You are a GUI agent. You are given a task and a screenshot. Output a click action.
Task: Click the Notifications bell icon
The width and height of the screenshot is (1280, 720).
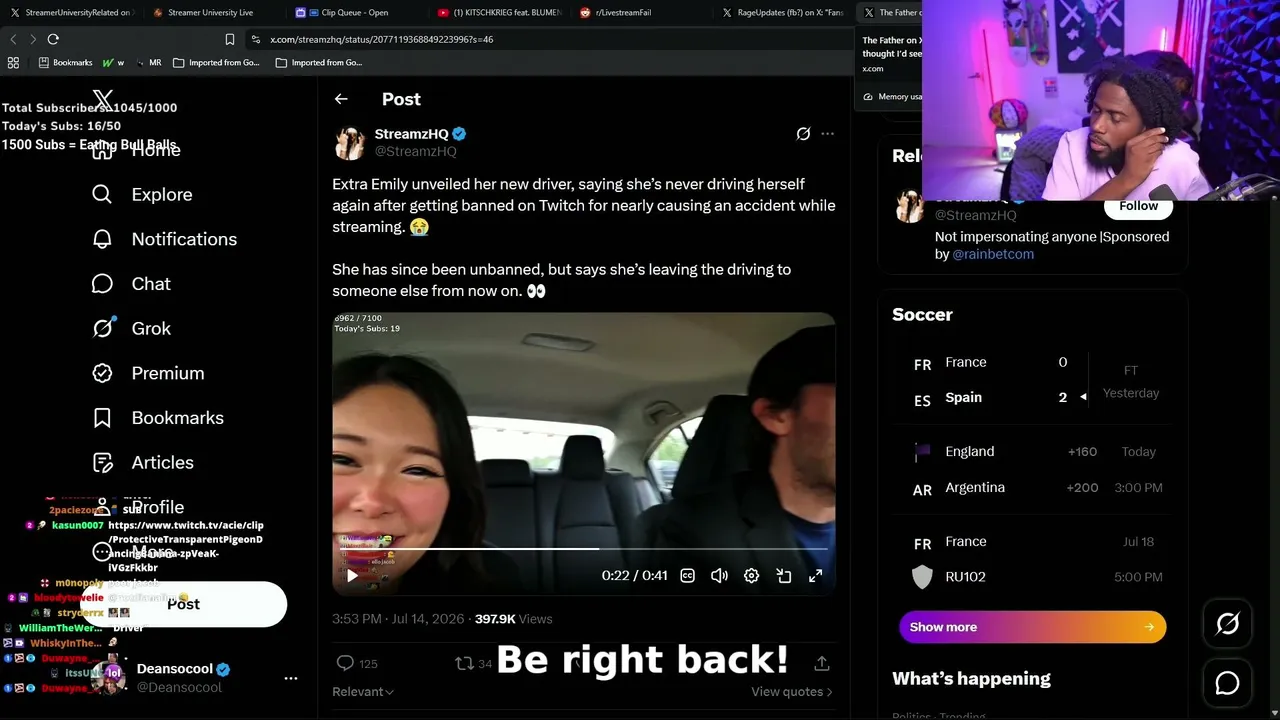tap(102, 239)
